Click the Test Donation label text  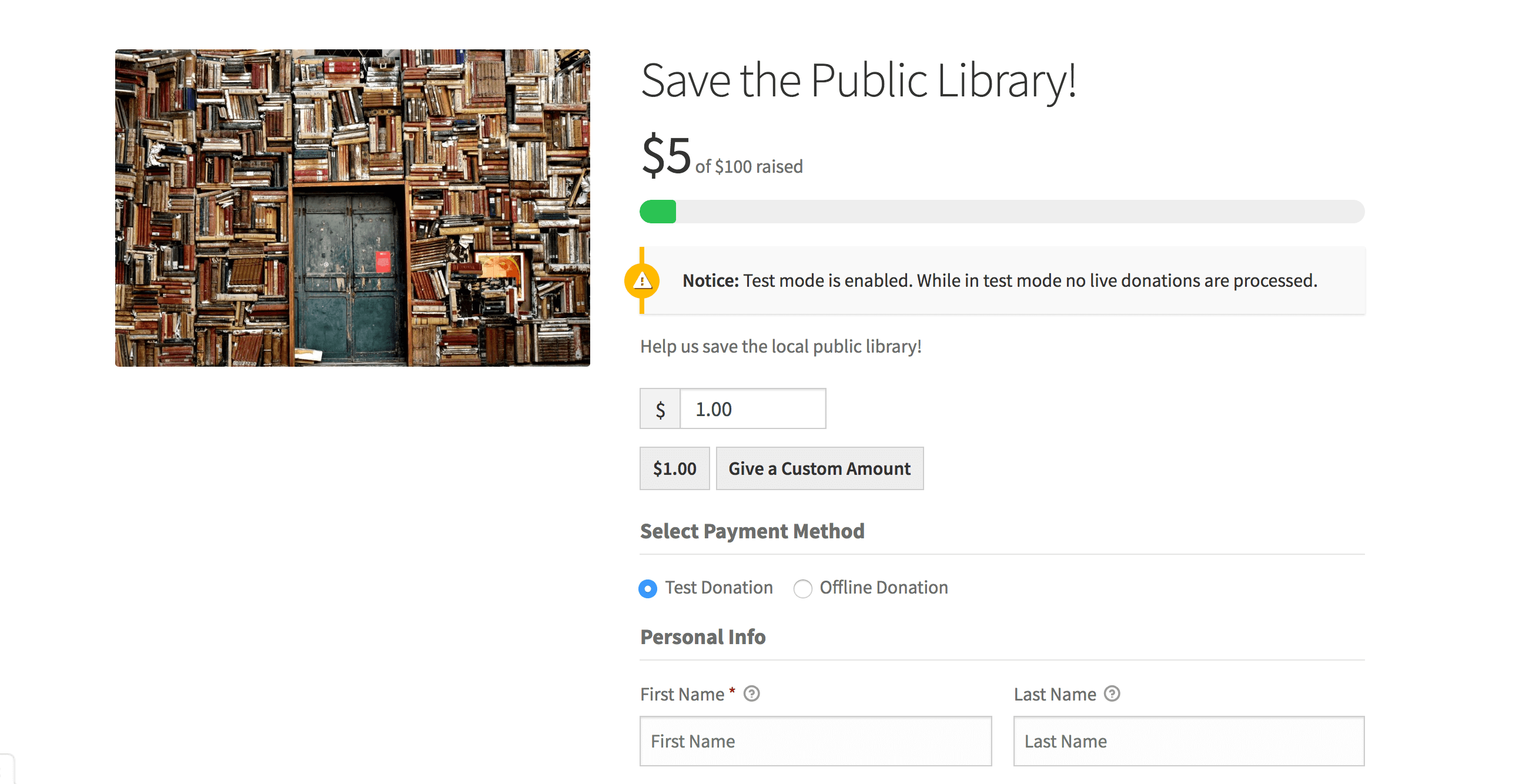click(719, 588)
